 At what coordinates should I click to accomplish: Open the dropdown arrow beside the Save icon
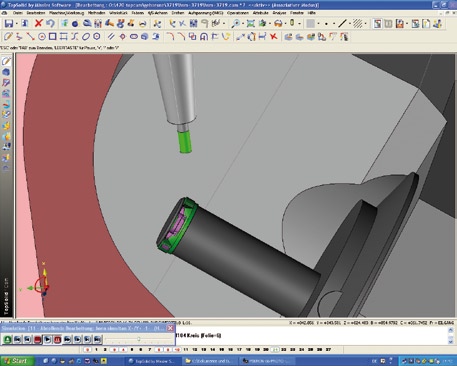pyautogui.click(x=17, y=24)
